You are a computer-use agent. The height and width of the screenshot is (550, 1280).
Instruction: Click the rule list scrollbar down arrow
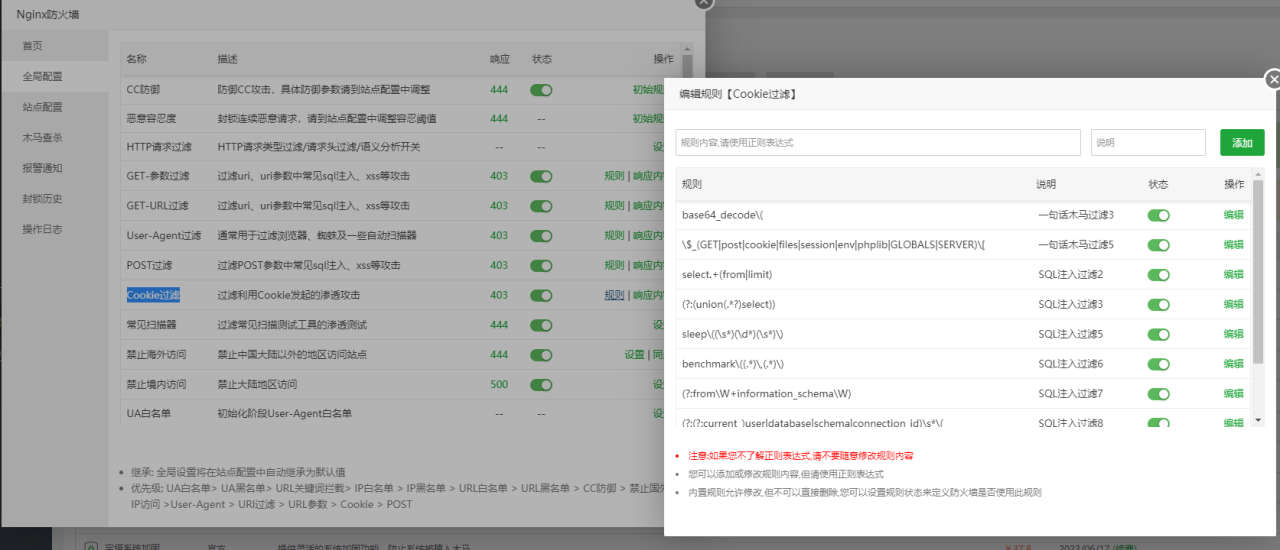[x=1258, y=420]
